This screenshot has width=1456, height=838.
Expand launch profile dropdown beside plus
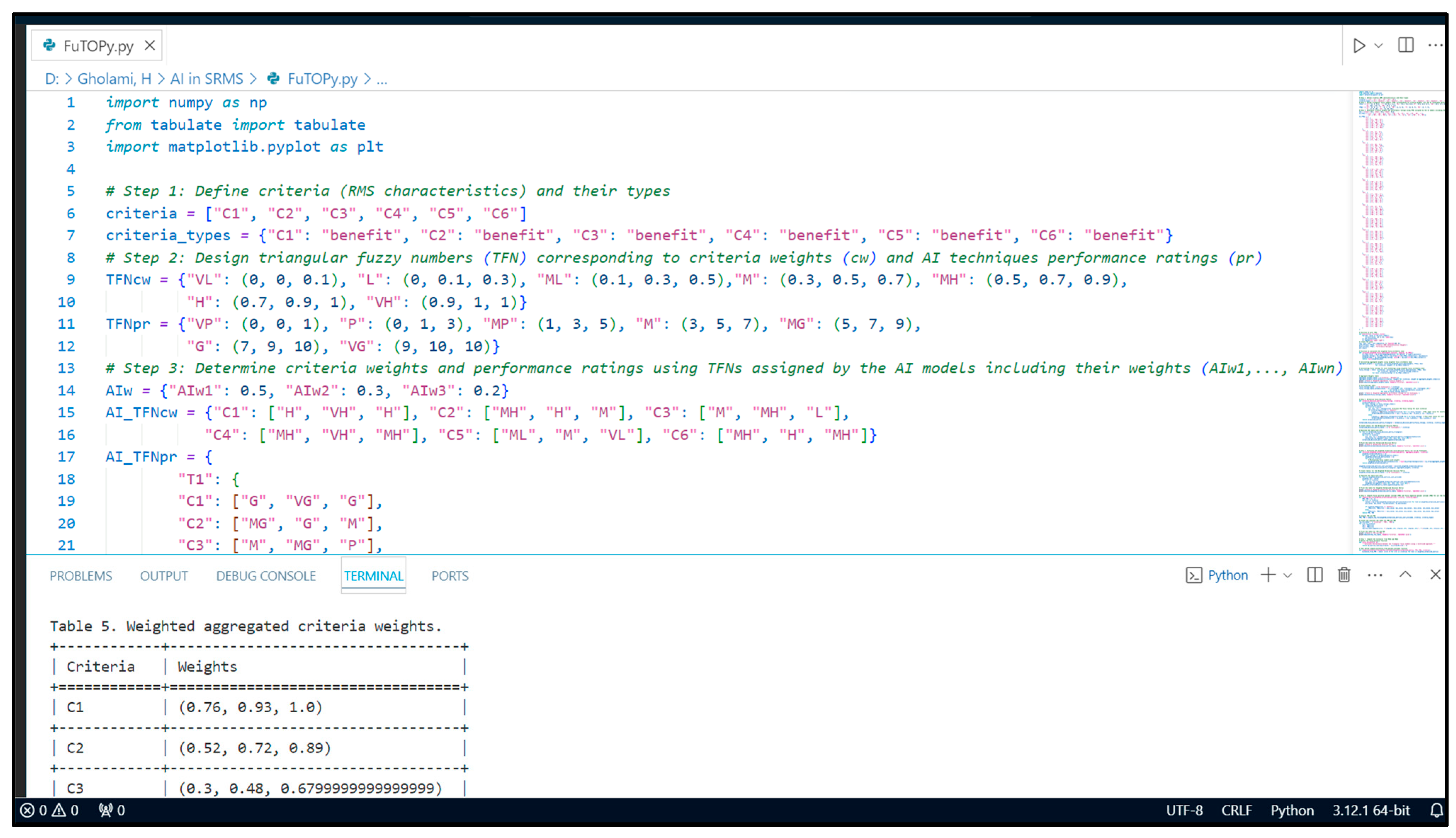click(x=1288, y=576)
